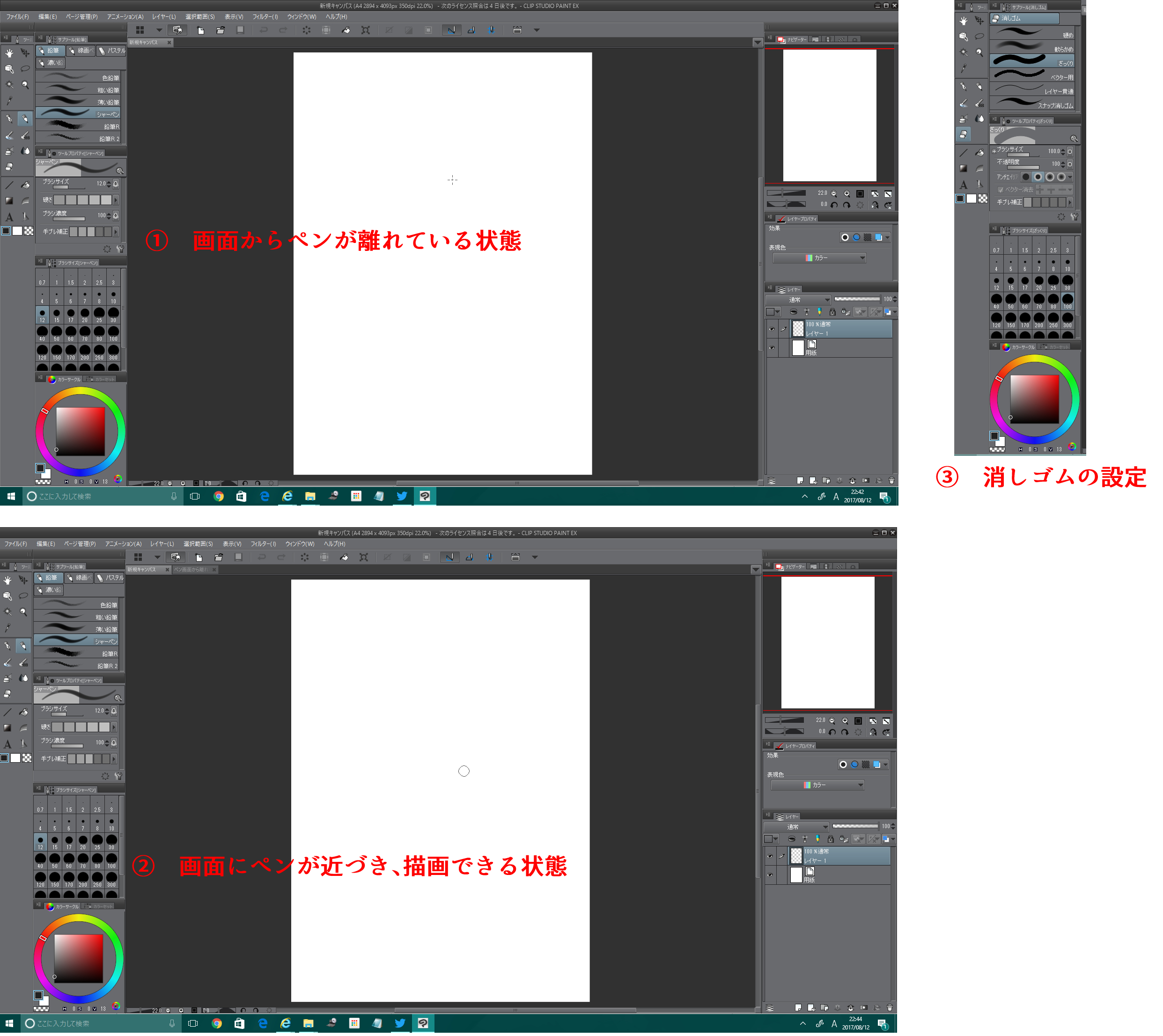
Task: Expand アンチエイリアス options arrow in eraser panel
Action: [x=1070, y=177]
